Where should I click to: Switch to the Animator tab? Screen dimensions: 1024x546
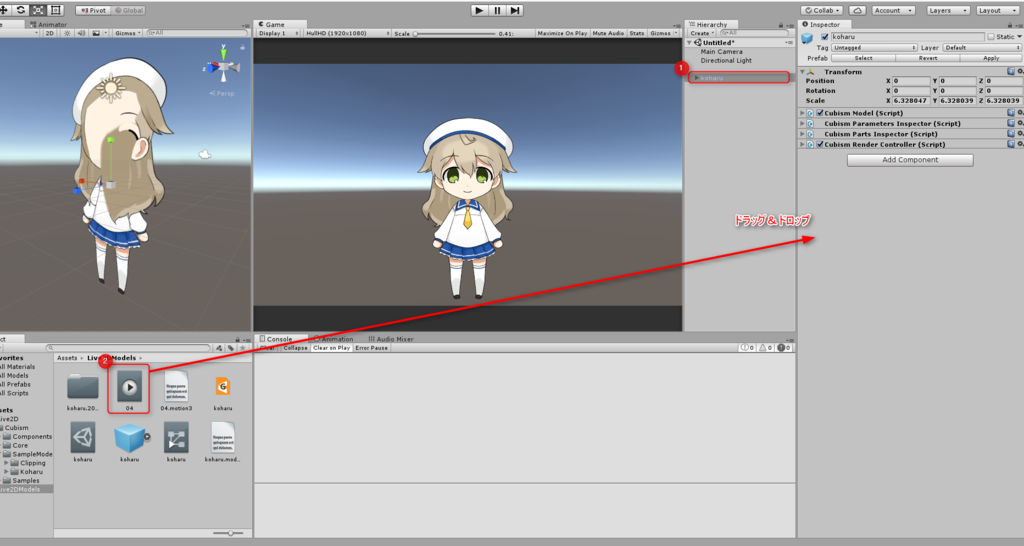coord(48,25)
